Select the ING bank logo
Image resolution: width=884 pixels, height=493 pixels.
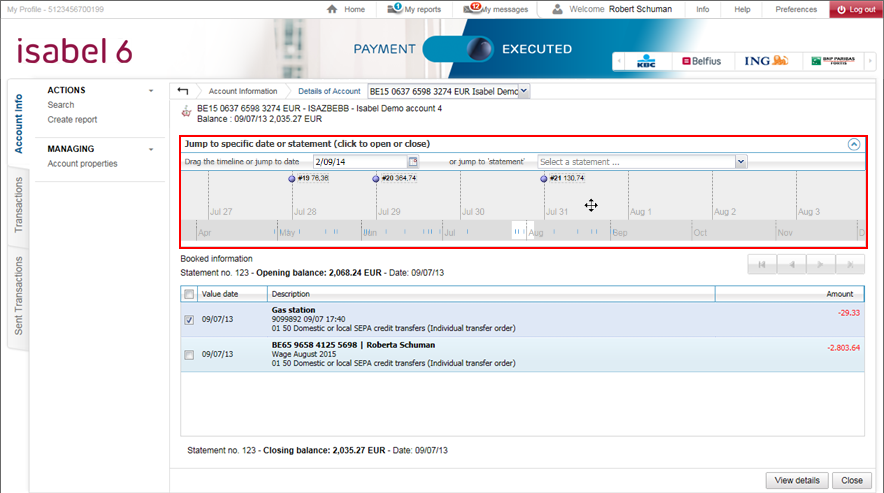[x=766, y=60]
